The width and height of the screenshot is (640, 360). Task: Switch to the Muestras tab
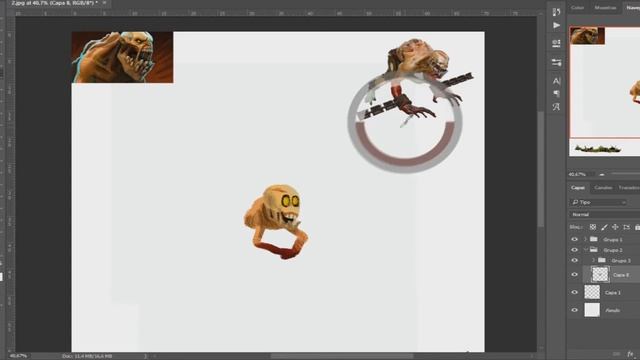(605, 8)
